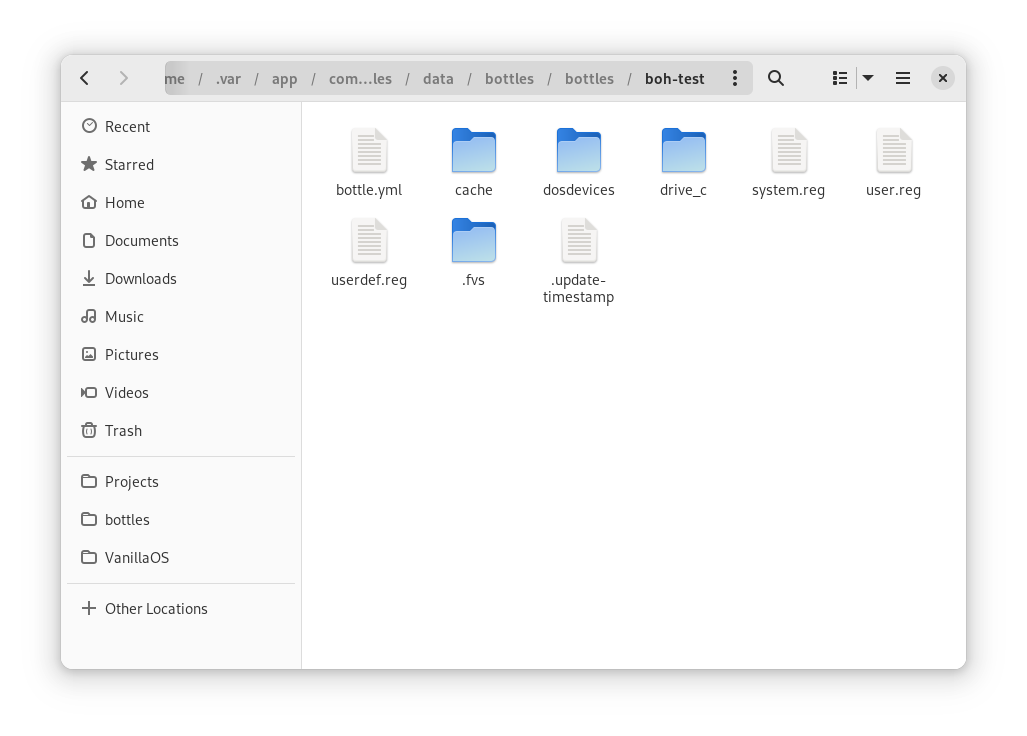The height and width of the screenshot is (736, 1027).
Task: Open Videos in the sidebar
Action: pyautogui.click(x=181, y=392)
